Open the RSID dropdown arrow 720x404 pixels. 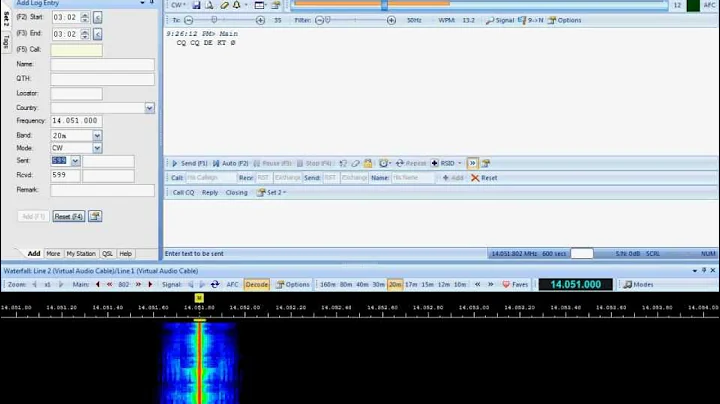tap(460, 163)
